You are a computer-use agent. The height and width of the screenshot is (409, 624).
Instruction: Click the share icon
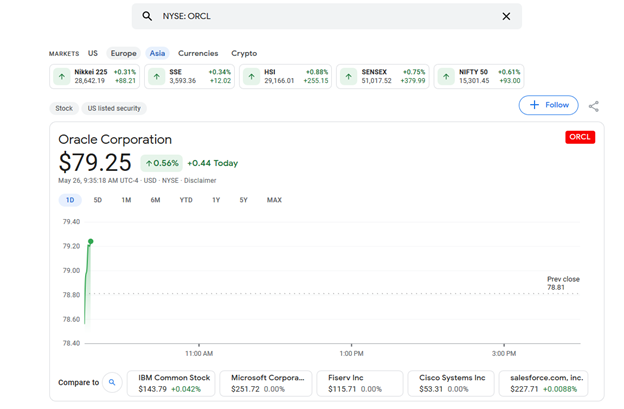pyautogui.click(x=594, y=106)
